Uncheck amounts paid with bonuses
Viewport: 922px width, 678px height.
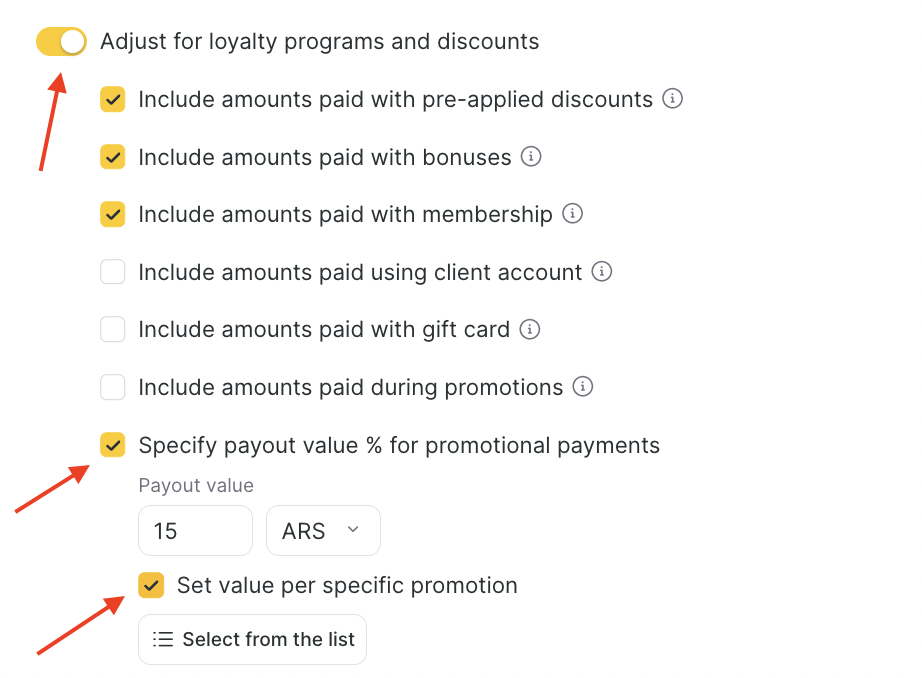(x=113, y=157)
